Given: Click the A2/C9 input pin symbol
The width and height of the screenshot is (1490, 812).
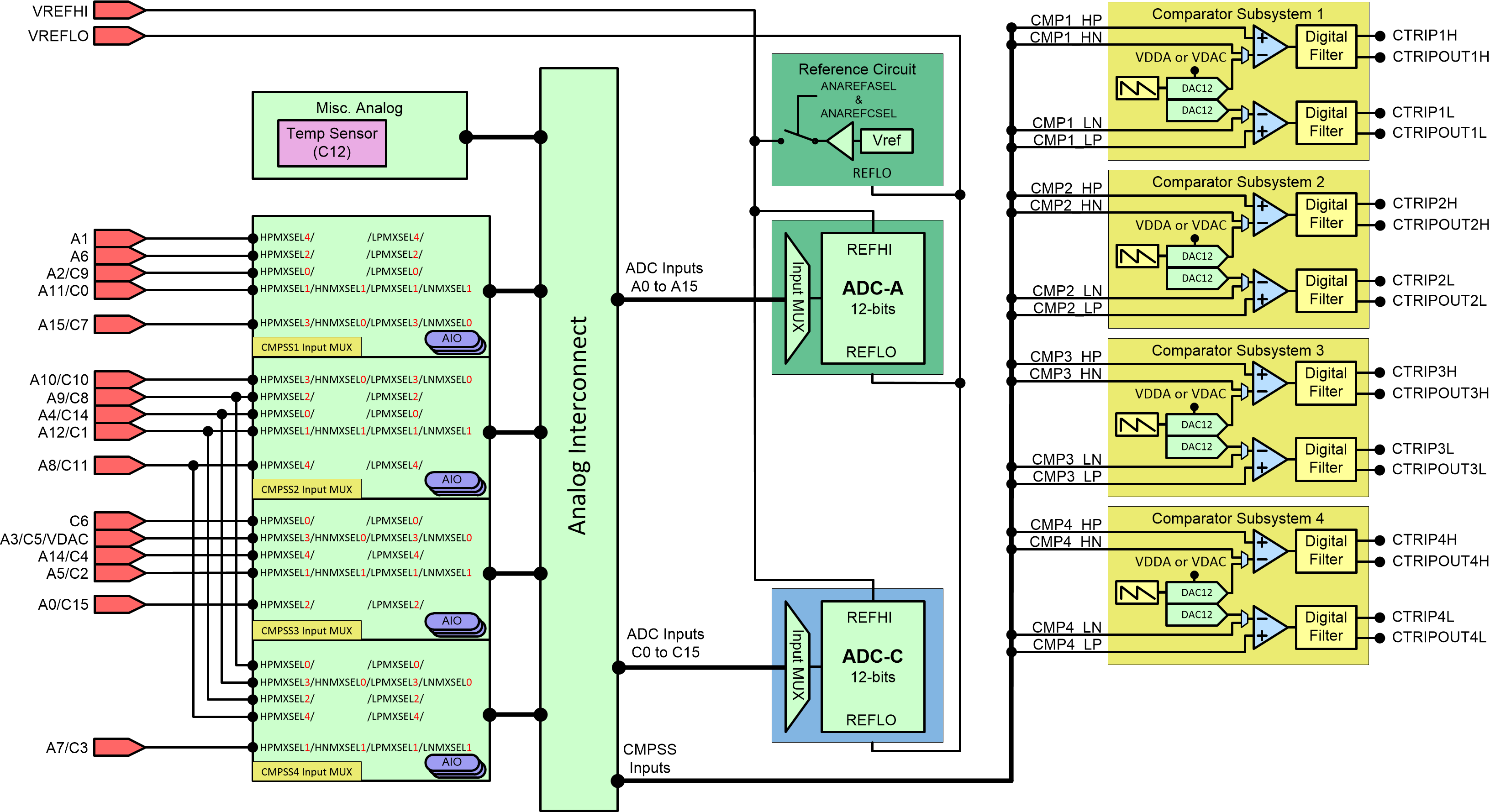Looking at the screenshot, I should (119, 273).
